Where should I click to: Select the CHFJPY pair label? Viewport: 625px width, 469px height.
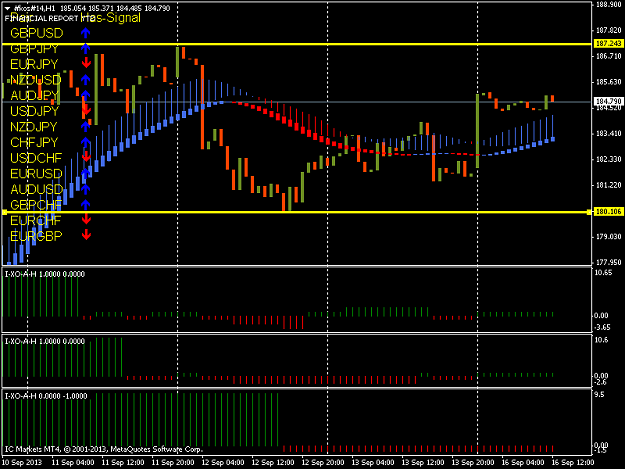point(34,142)
